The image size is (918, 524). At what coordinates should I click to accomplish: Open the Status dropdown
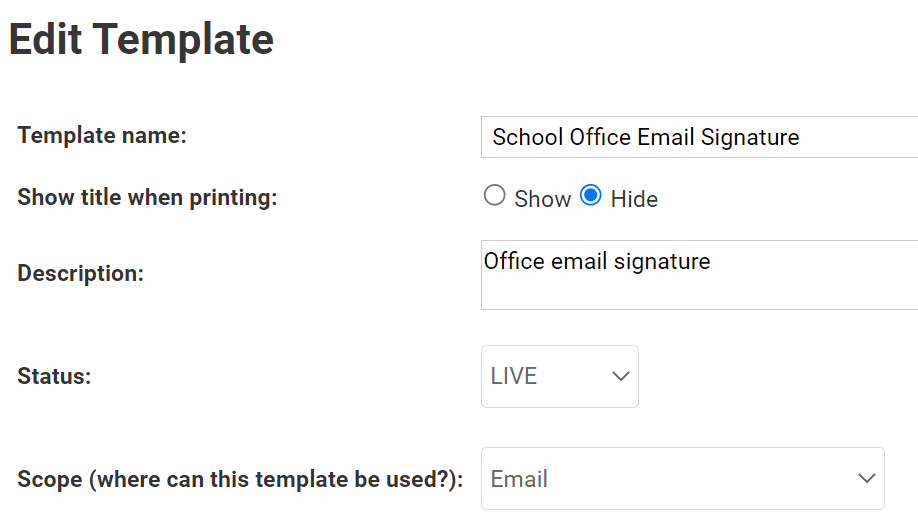pyautogui.click(x=559, y=376)
